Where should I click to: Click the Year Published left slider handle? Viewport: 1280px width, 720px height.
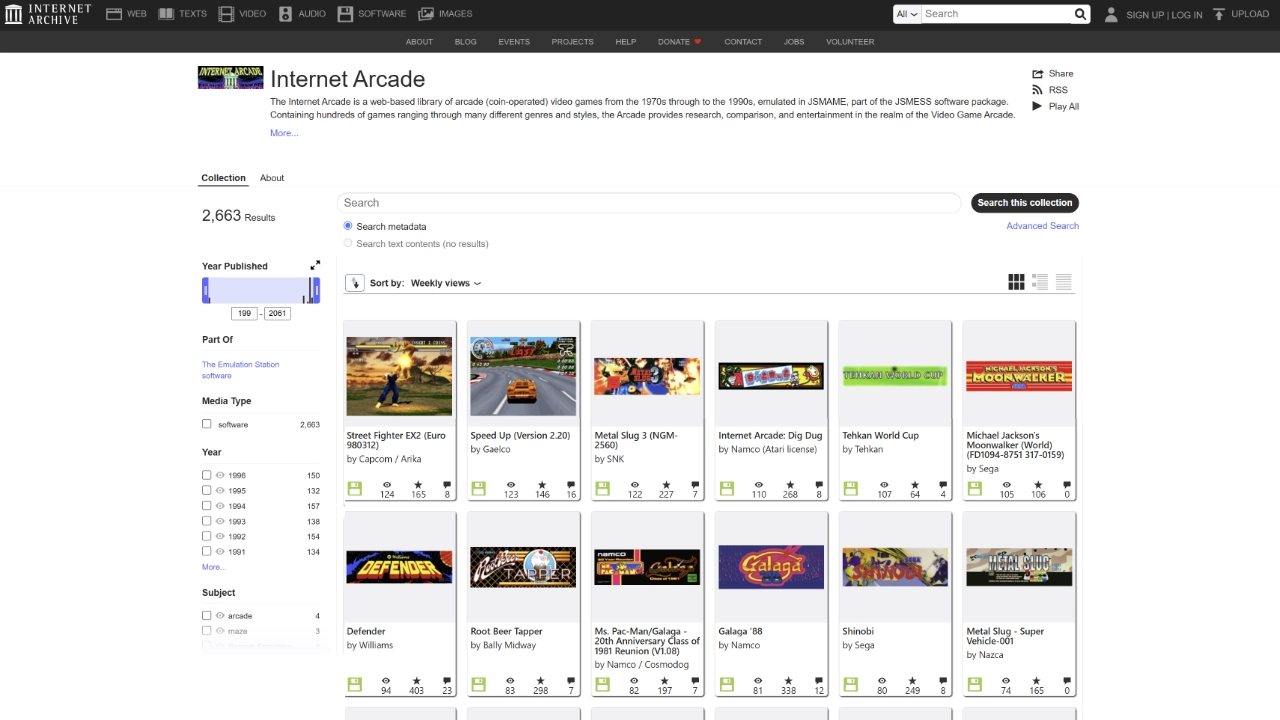coord(206,291)
